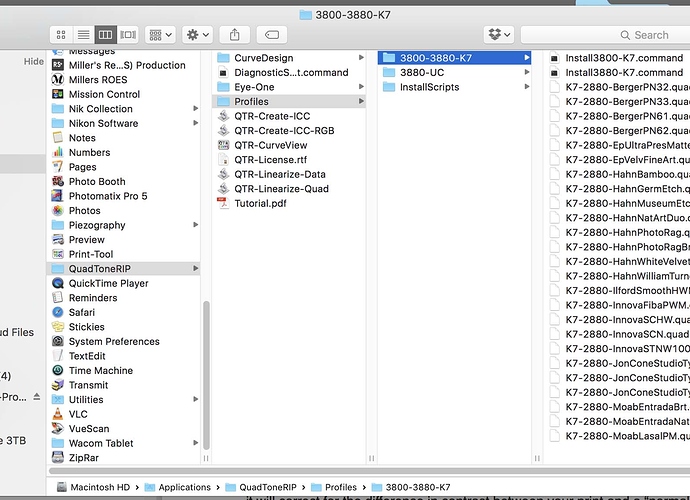This screenshot has width=690, height=500.
Task: Click the Millers ROES app icon
Action: pos(58,80)
